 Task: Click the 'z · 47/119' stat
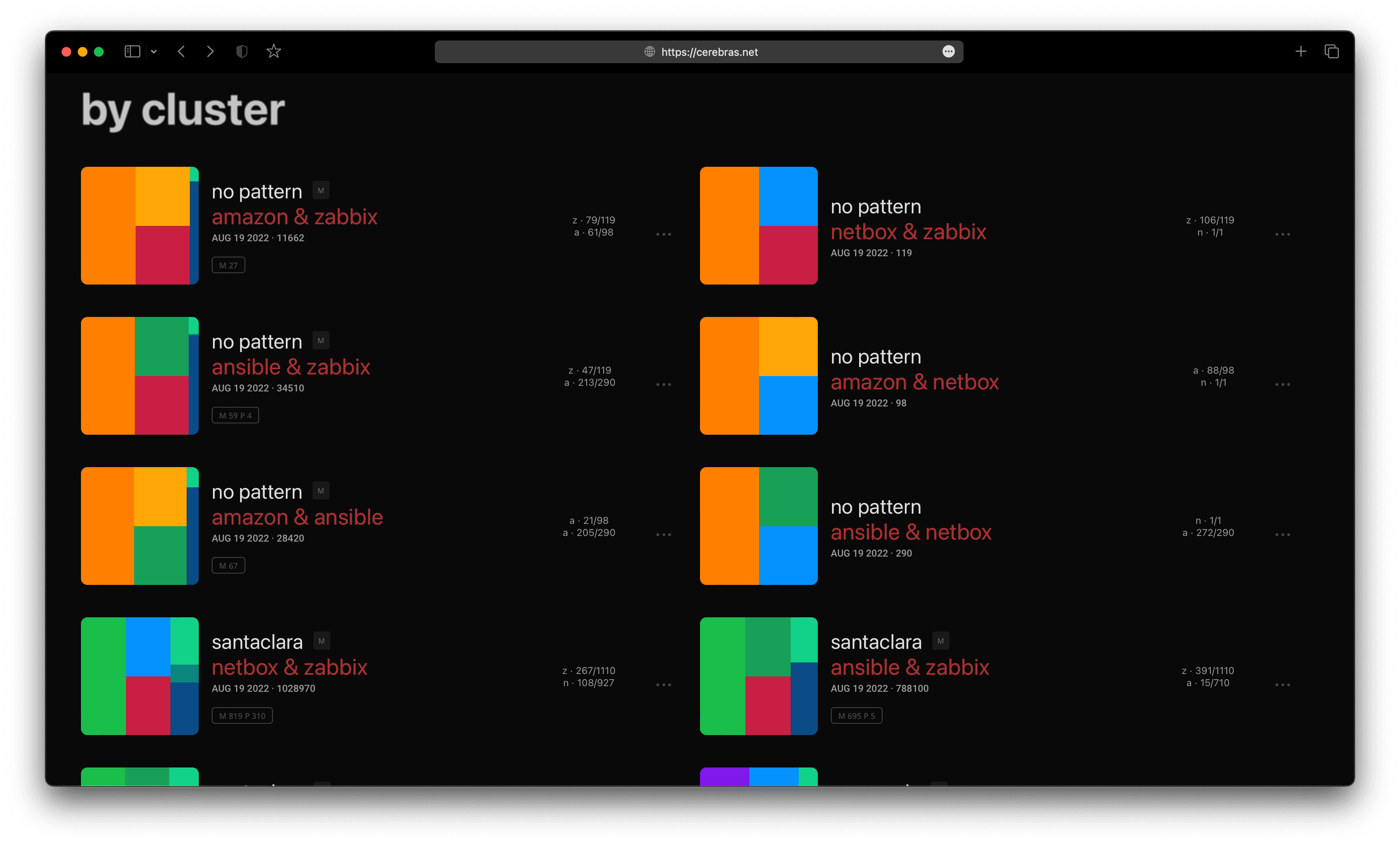[x=590, y=370]
